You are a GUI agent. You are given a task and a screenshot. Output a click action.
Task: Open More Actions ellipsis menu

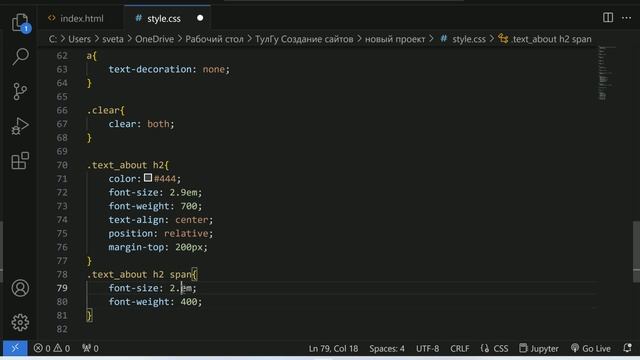click(627, 18)
